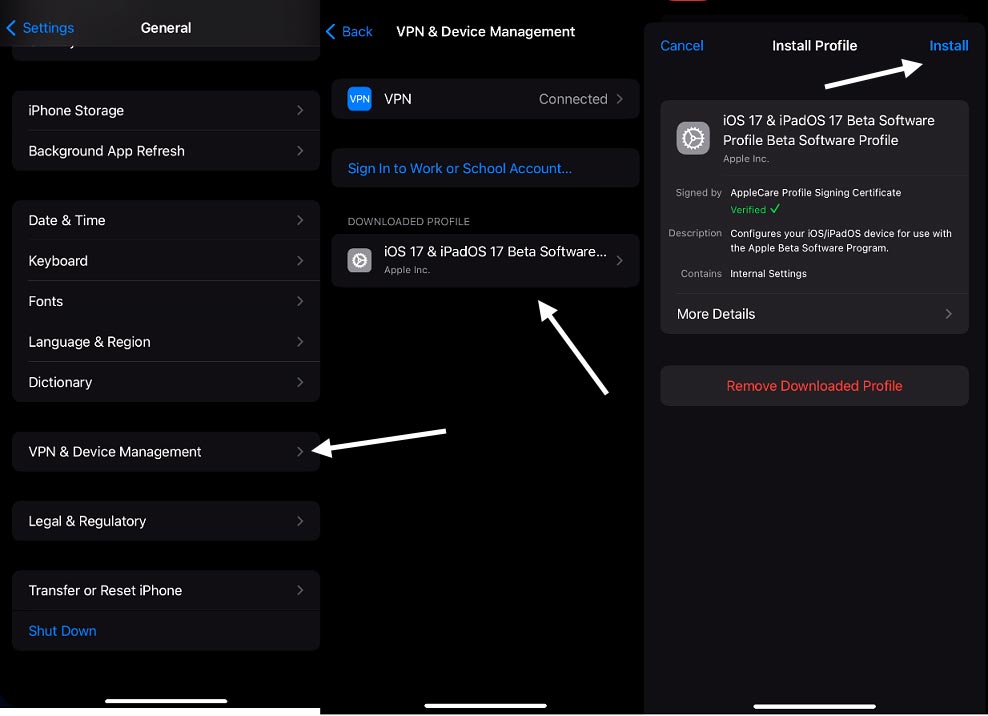Tap the home indicator bar on General screen
Image resolution: width=988 pixels, height=716 pixels.
pyautogui.click(x=166, y=700)
